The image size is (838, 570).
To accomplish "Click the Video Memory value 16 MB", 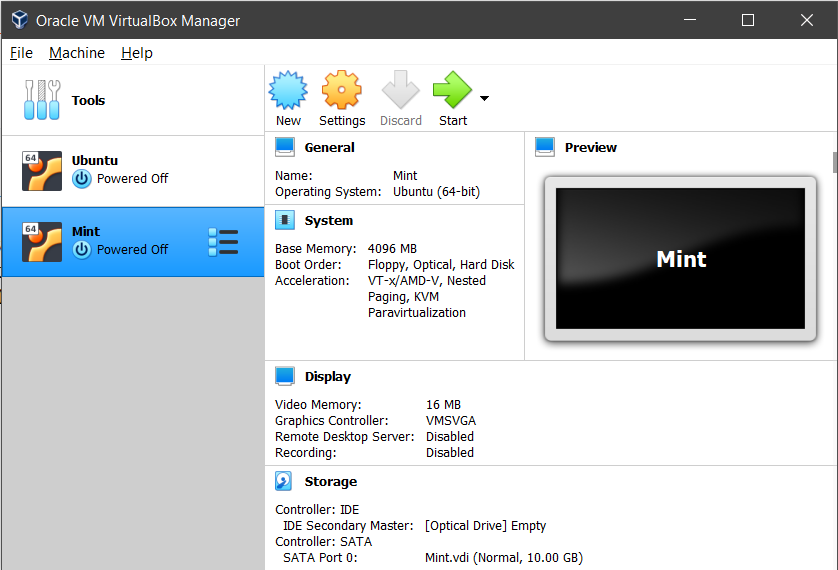I will [443, 405].
